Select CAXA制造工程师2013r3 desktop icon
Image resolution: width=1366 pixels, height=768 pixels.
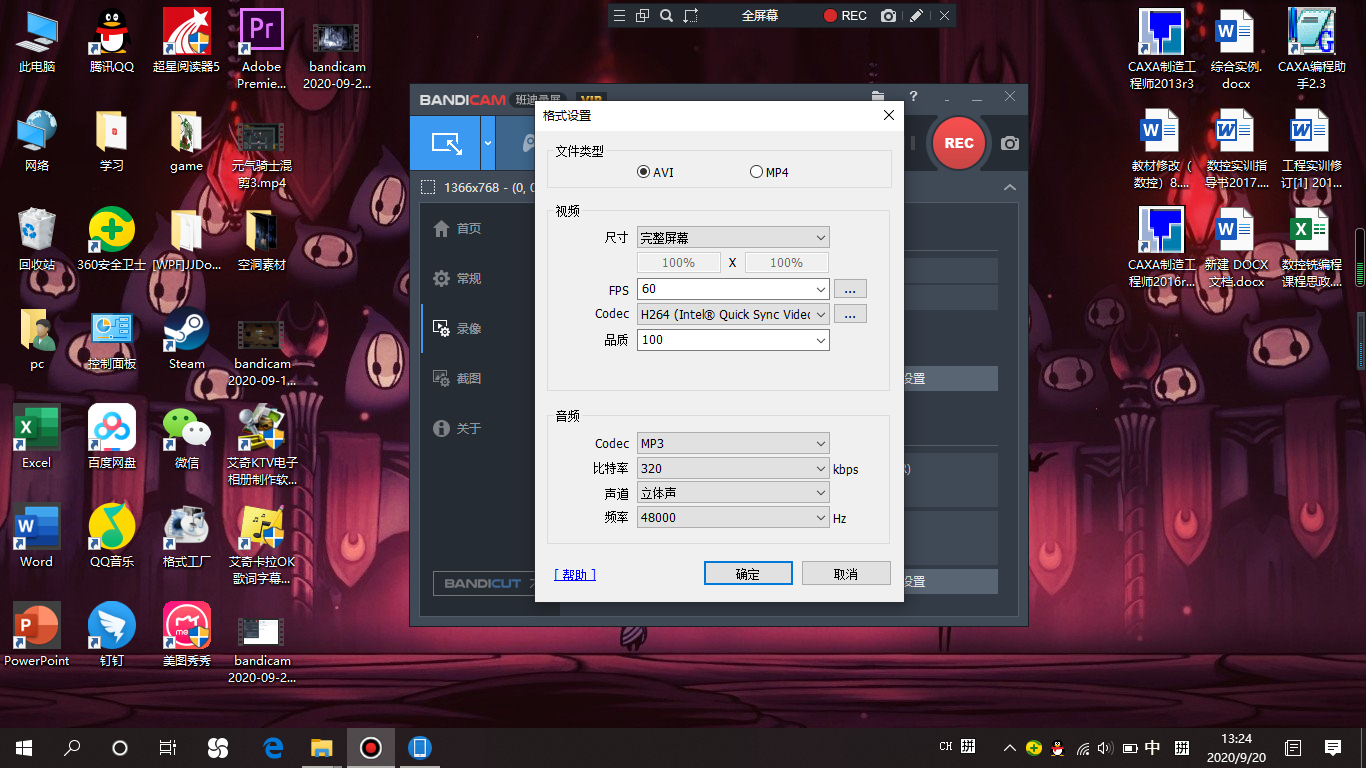click(1161, 49)
